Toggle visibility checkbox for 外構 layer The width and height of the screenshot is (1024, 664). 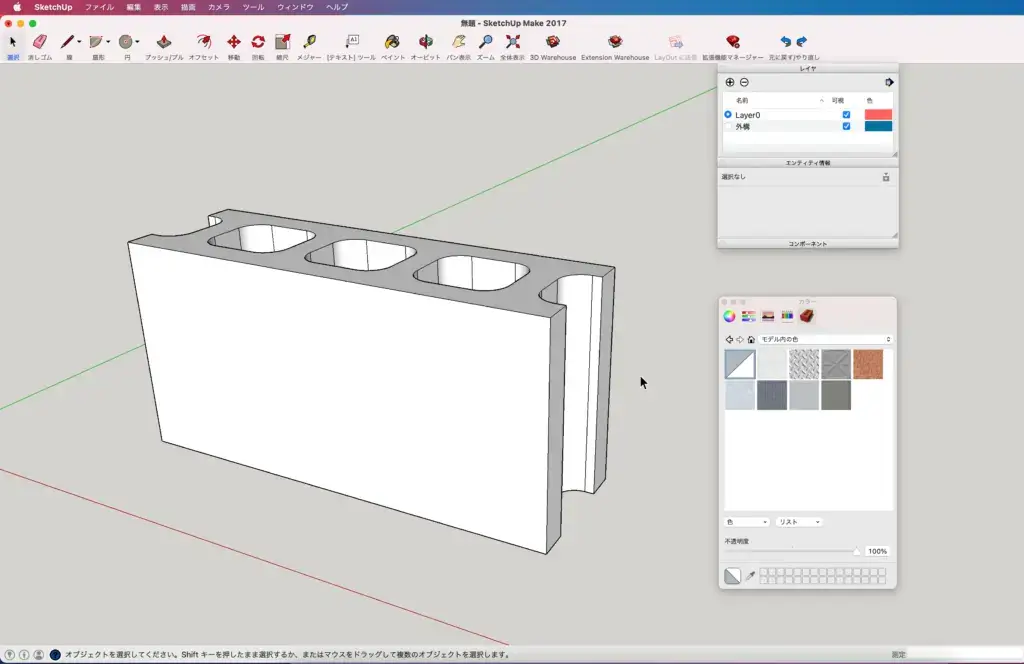coord(846,127)
